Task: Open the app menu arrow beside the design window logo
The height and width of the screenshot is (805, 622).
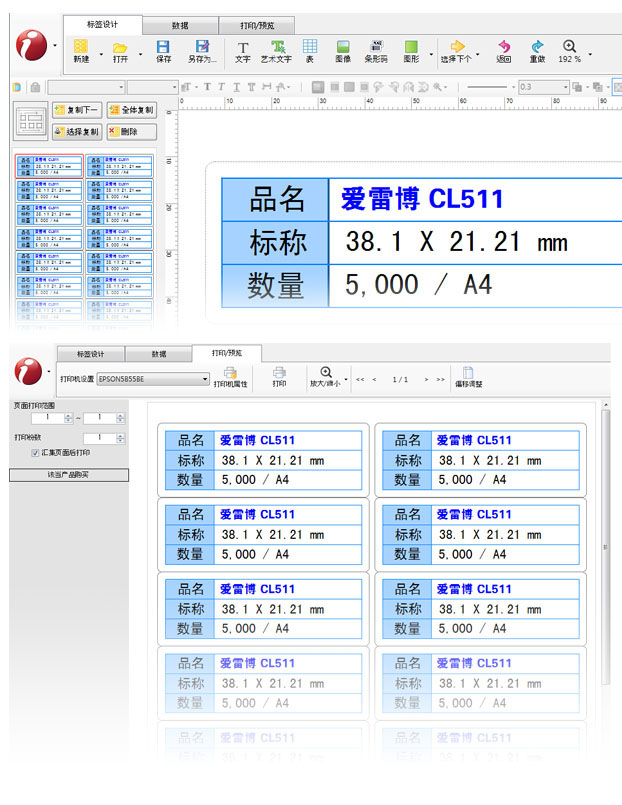Action: [55, 45]
